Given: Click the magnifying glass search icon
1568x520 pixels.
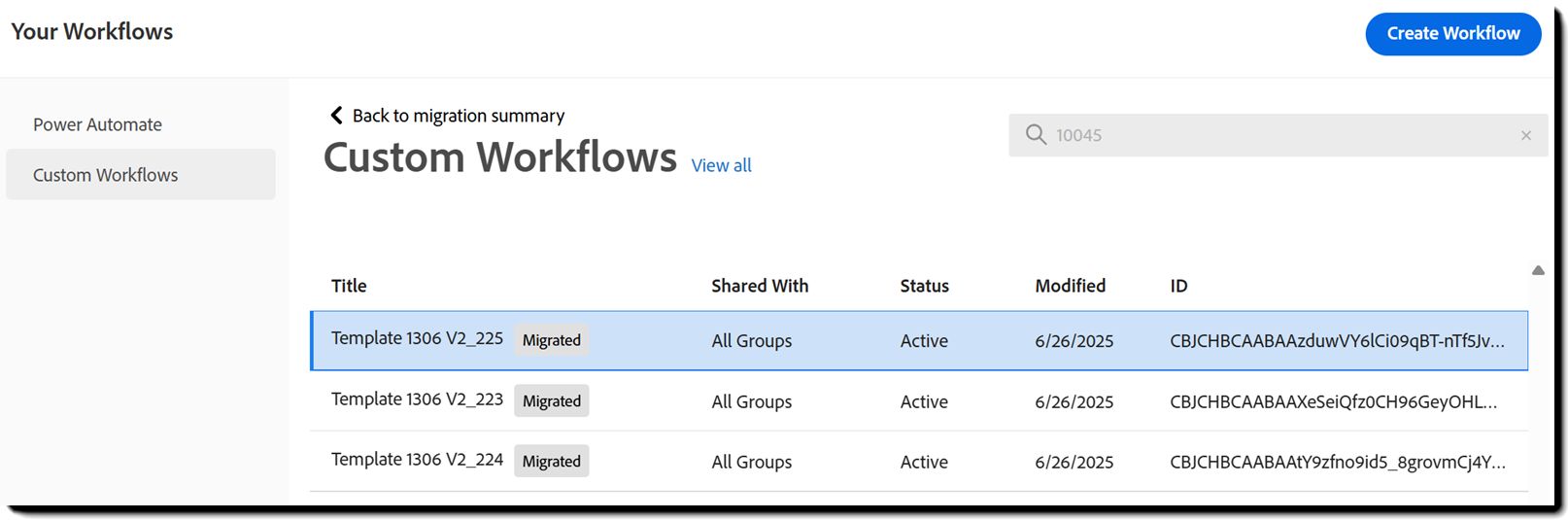Looking at the screenshot, I should pyautogui.click(x=1036, y=134).
